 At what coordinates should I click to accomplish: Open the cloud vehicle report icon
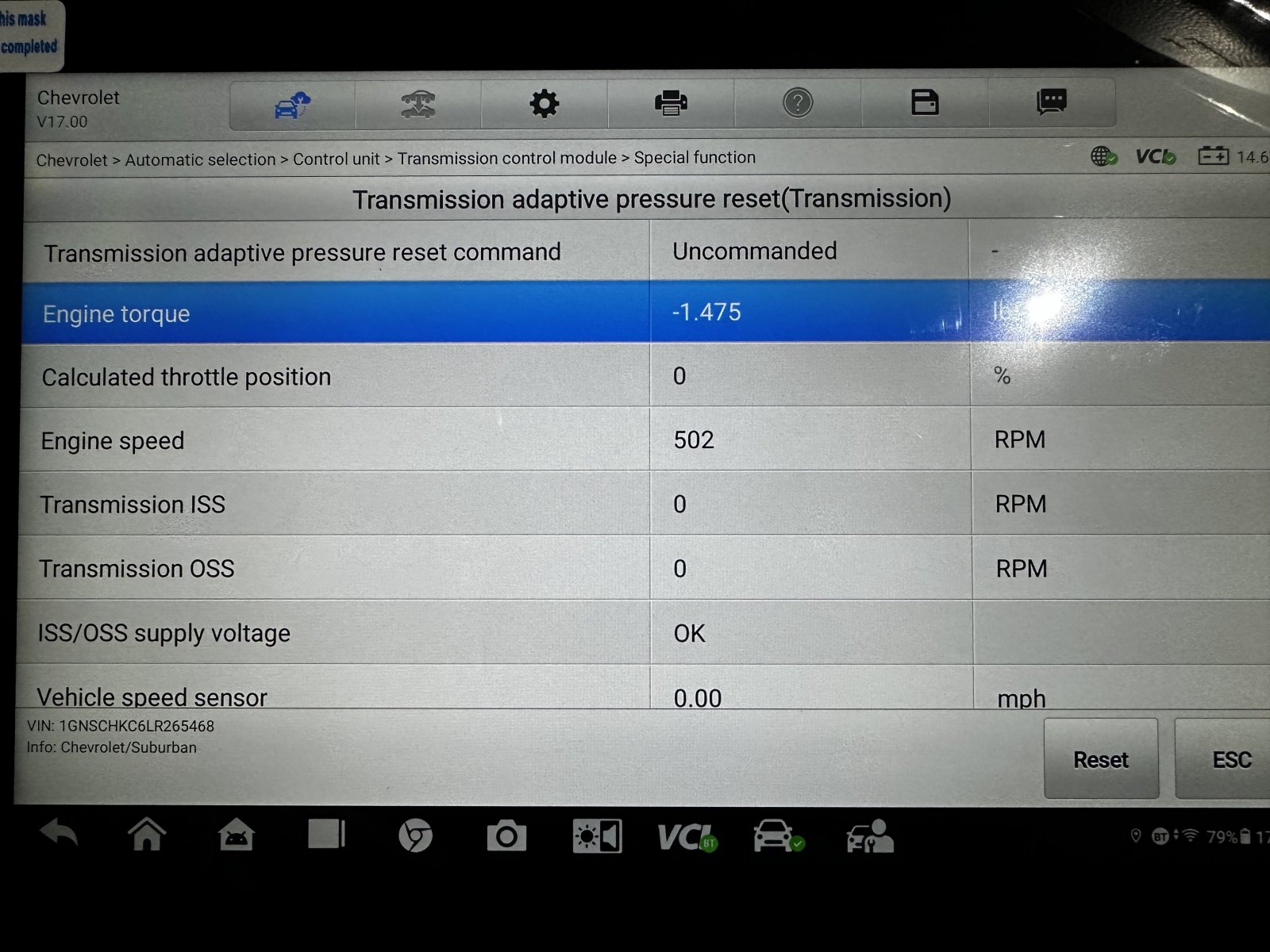click(292, 105)
